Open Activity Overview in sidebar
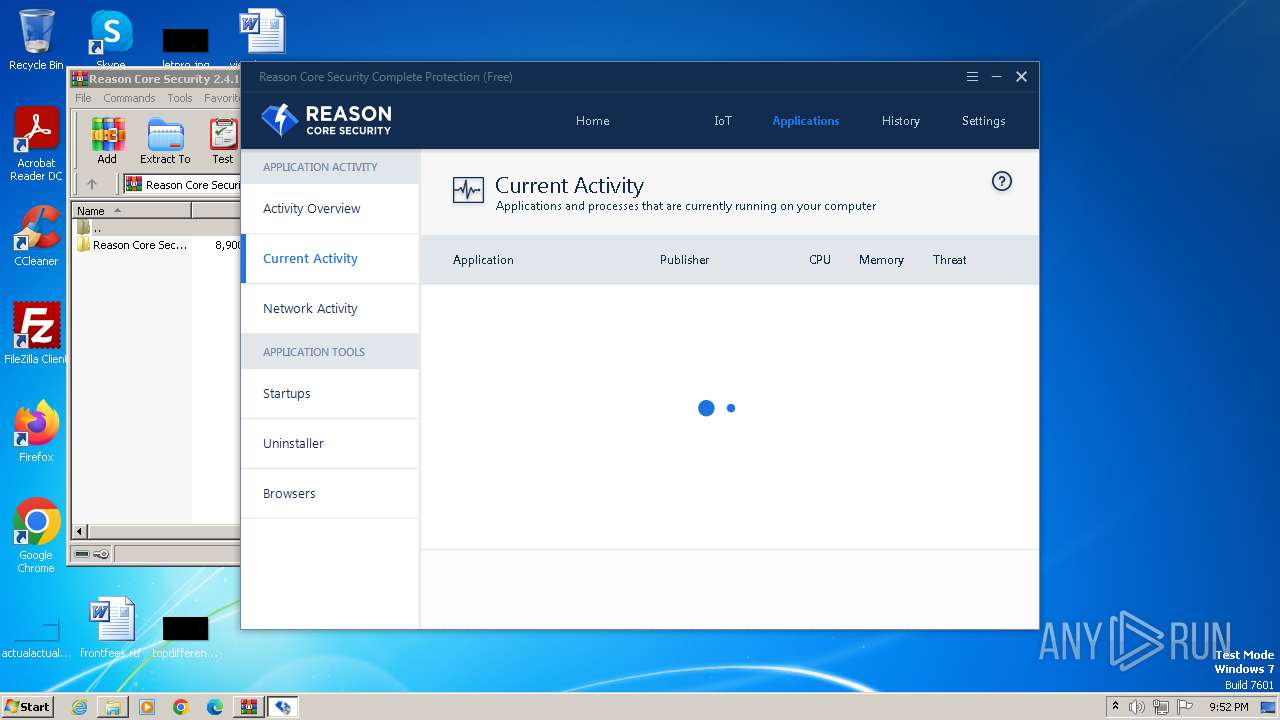This screenshot has width=1280, height=720. [x=330, y=209]
